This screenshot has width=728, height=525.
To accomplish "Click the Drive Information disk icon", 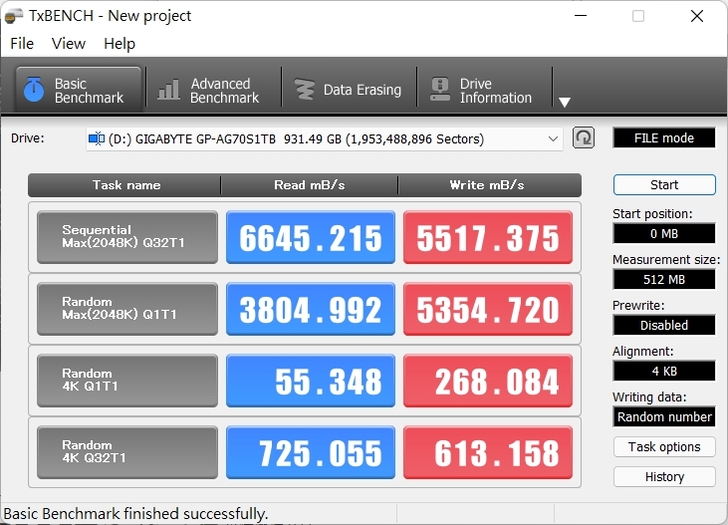I will [x=440, y=90].
